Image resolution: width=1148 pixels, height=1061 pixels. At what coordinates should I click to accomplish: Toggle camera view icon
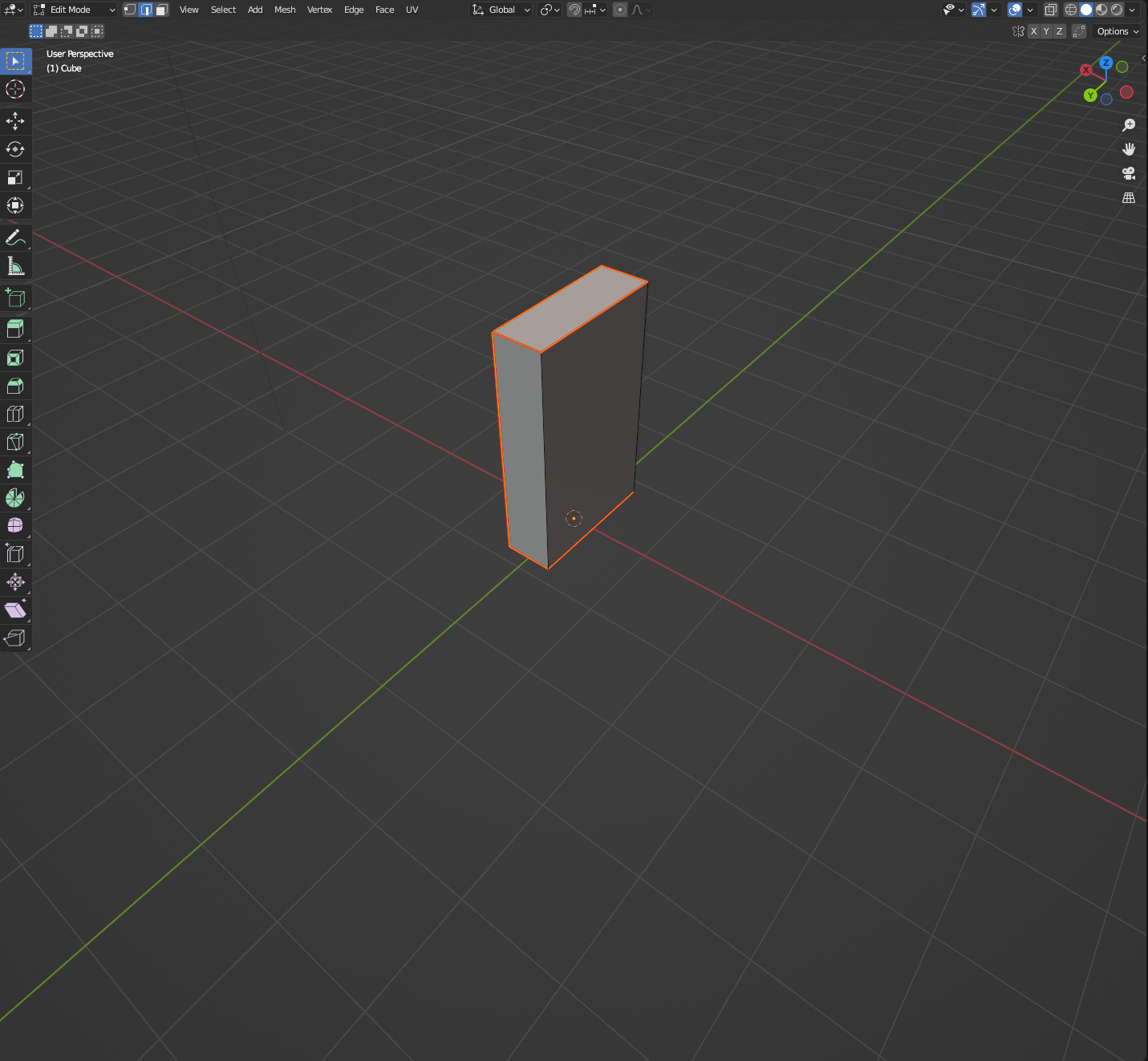point(1129,173)
